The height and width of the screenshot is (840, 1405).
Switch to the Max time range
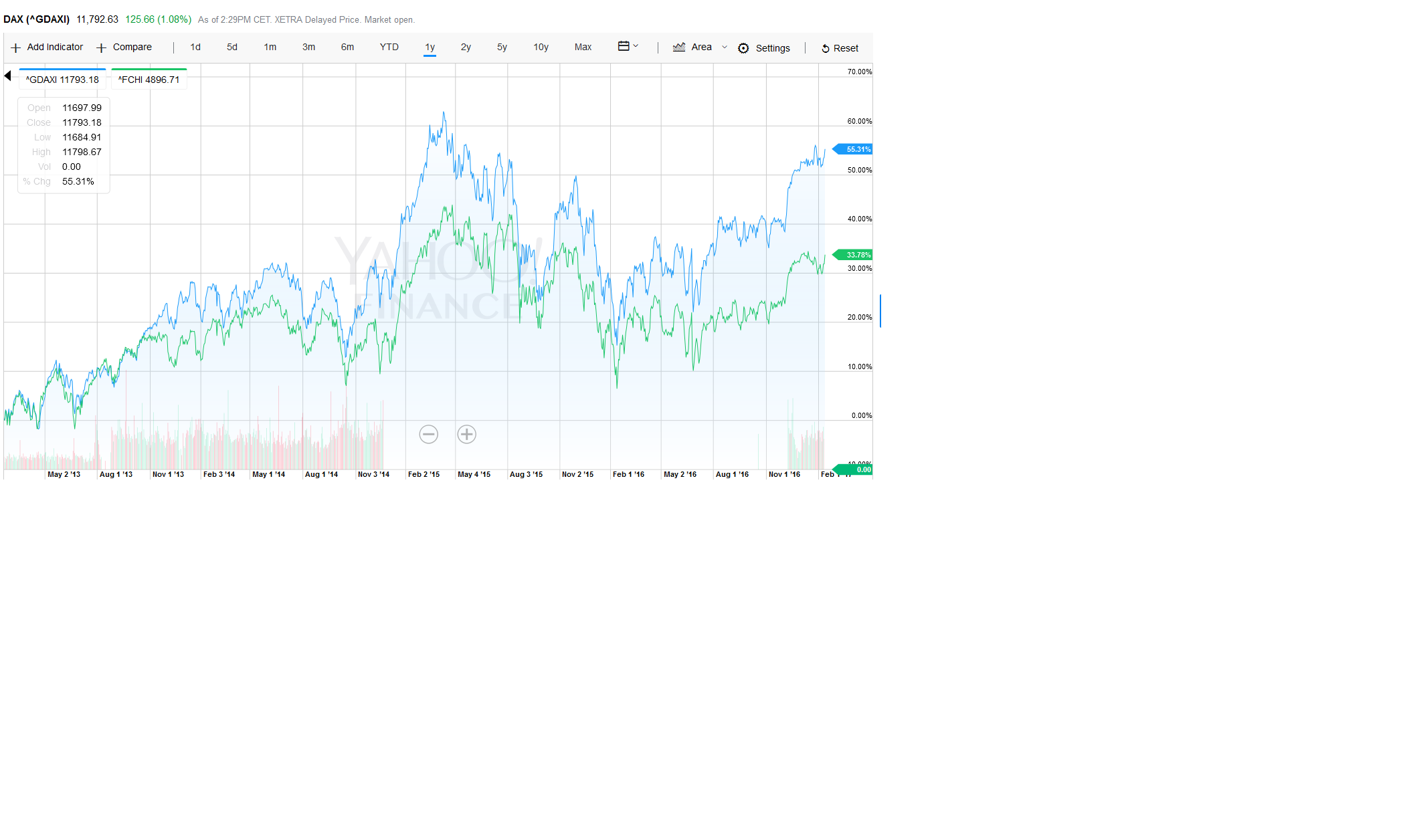[x=583, y=47]
